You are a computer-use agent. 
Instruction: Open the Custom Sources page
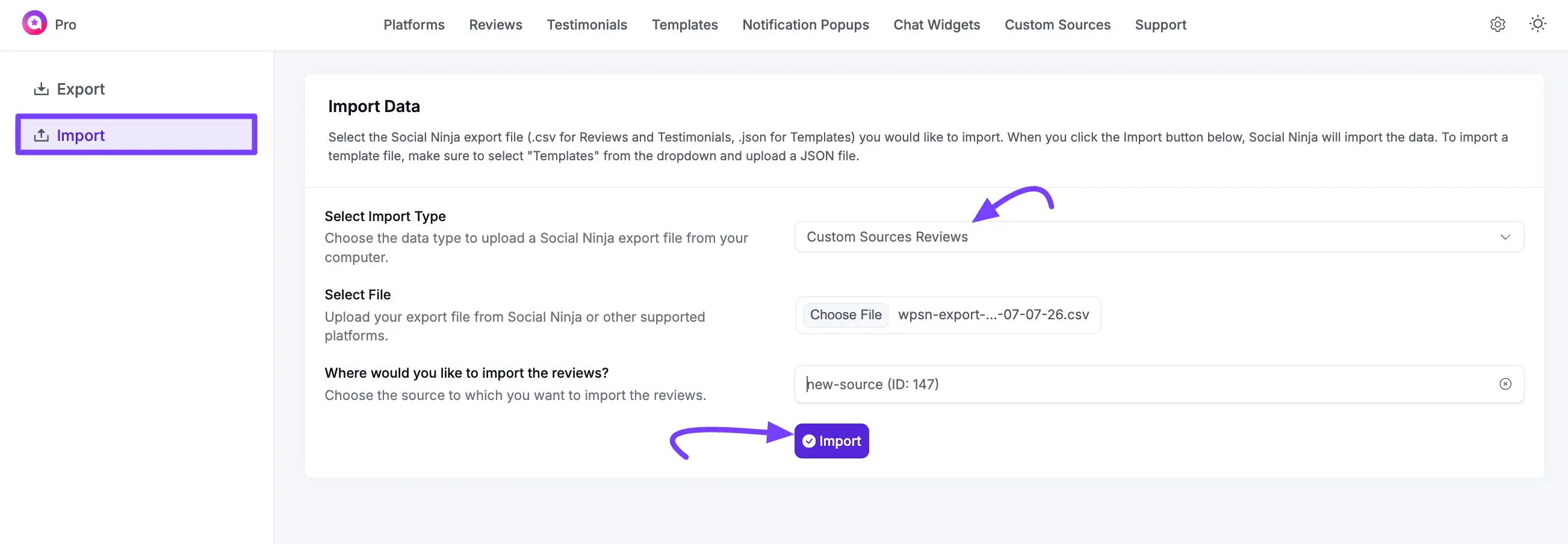(1057, 25)
